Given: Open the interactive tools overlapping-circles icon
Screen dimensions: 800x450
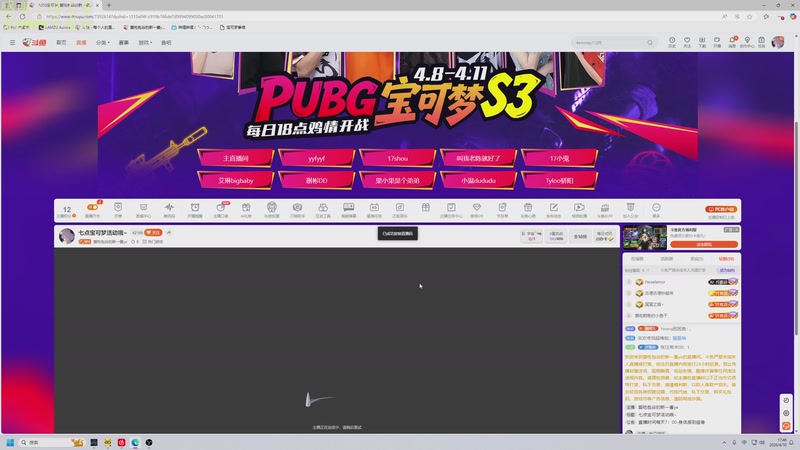Looking at the screenshot, I should tap(323, 209).
